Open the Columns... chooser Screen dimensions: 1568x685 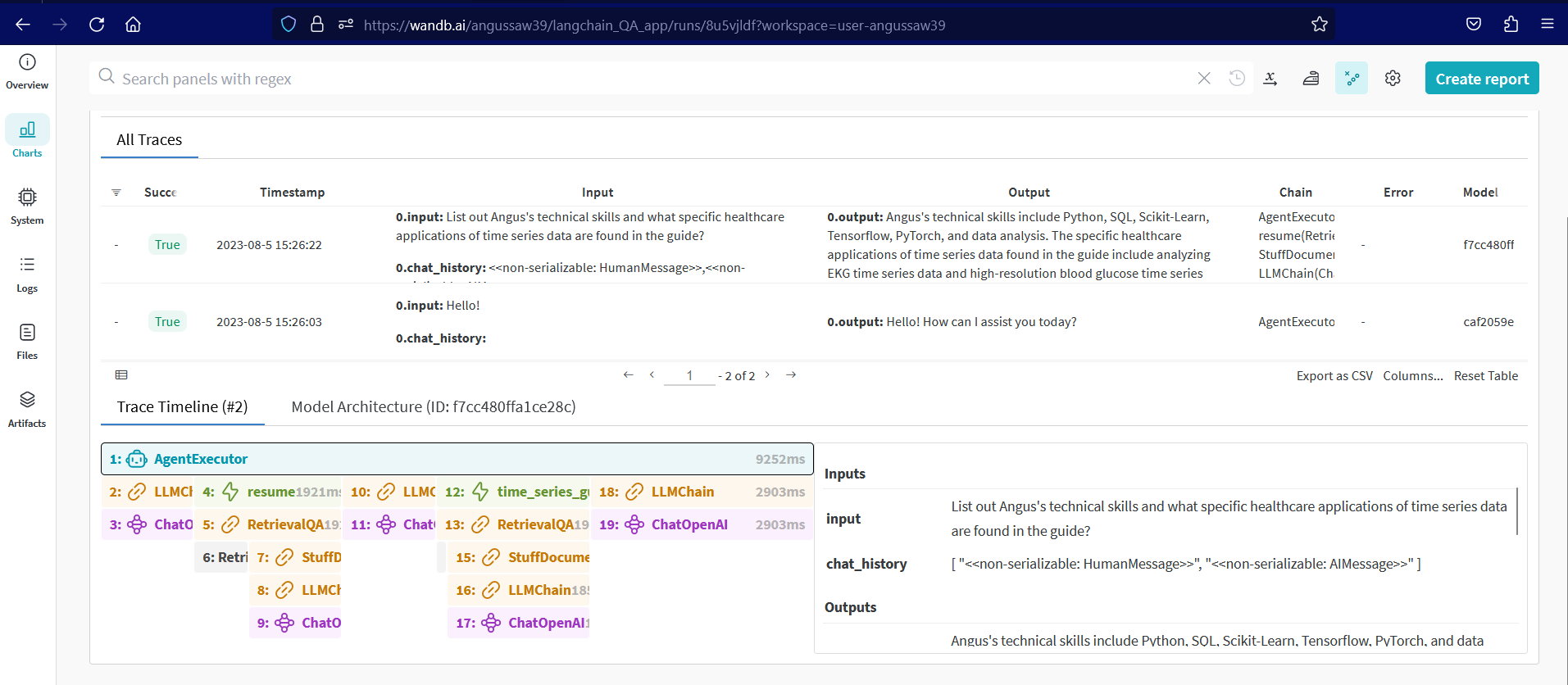tap(1413, 376)
